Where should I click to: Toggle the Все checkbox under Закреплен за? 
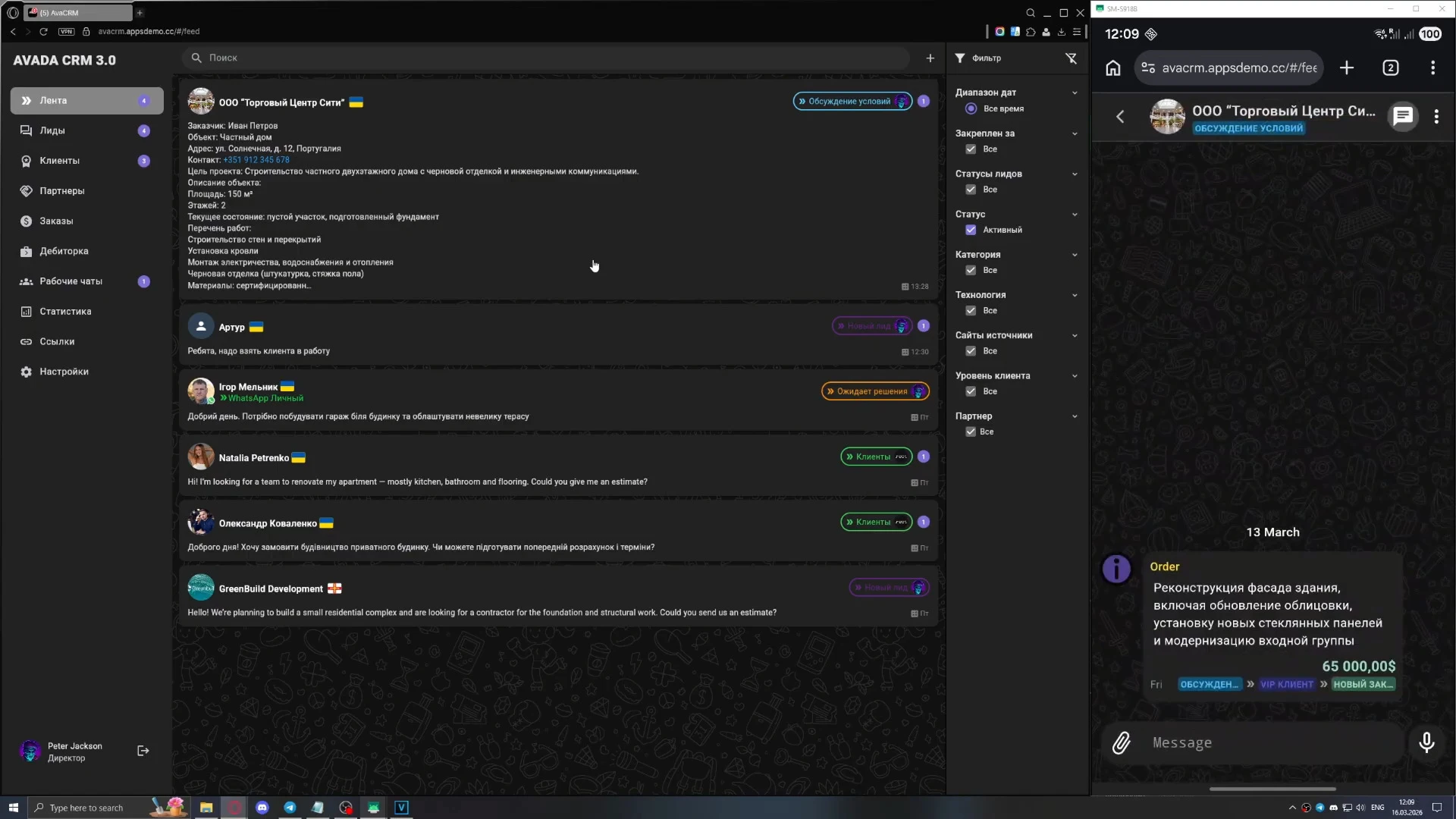(x=971, y=149)
